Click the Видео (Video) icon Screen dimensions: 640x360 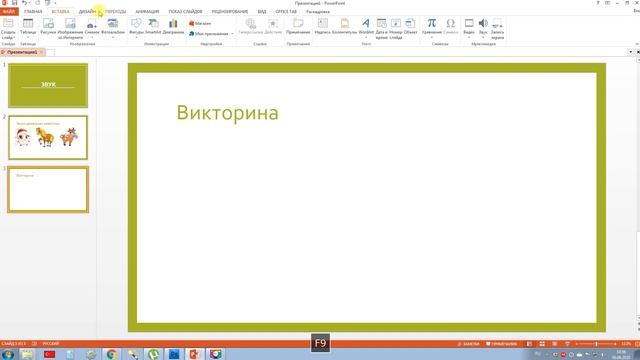point(469,23)
